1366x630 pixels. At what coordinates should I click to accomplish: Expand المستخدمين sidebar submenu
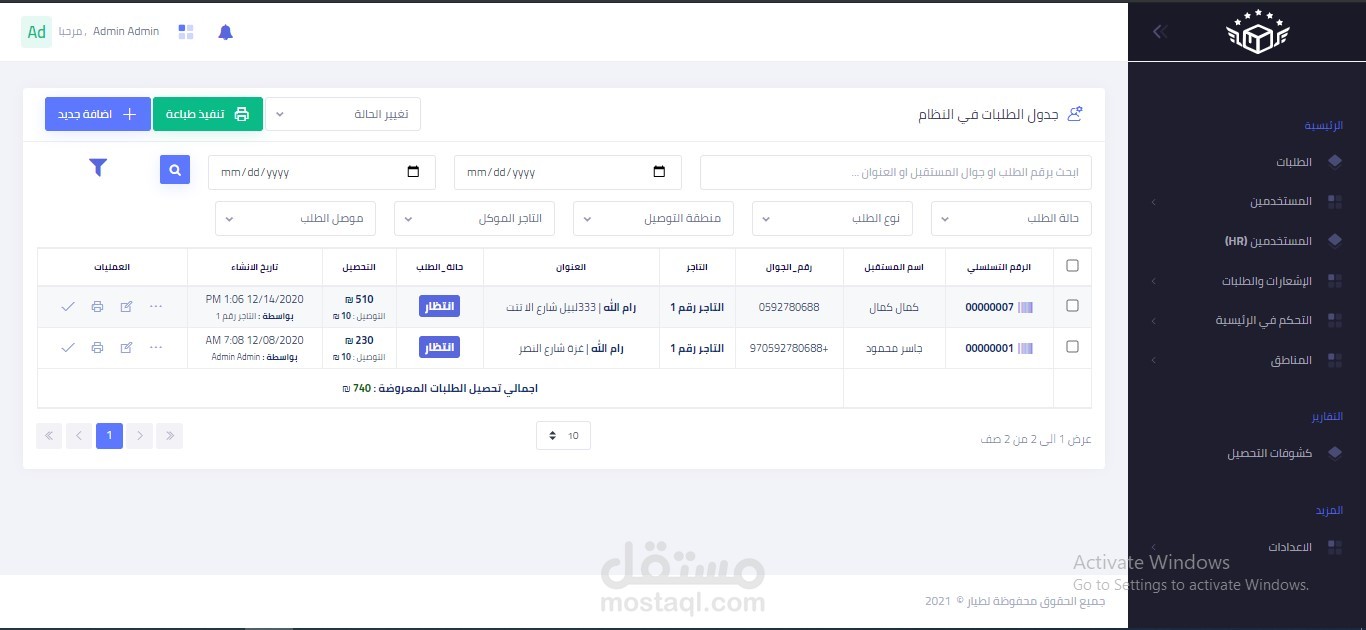click(x=1246, y=201)
